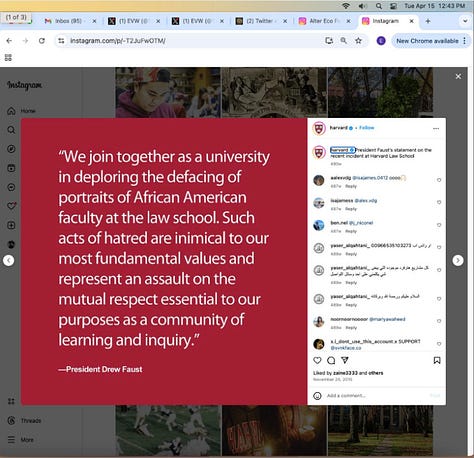Open post options three-dot menu
474x458 pixels.
pos(436,129)
